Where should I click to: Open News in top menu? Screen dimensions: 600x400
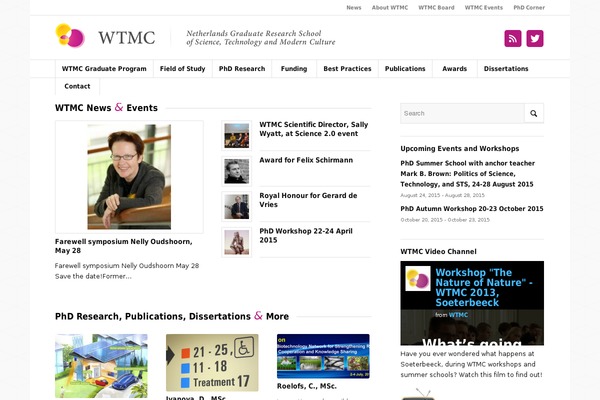tap(354, 8)
